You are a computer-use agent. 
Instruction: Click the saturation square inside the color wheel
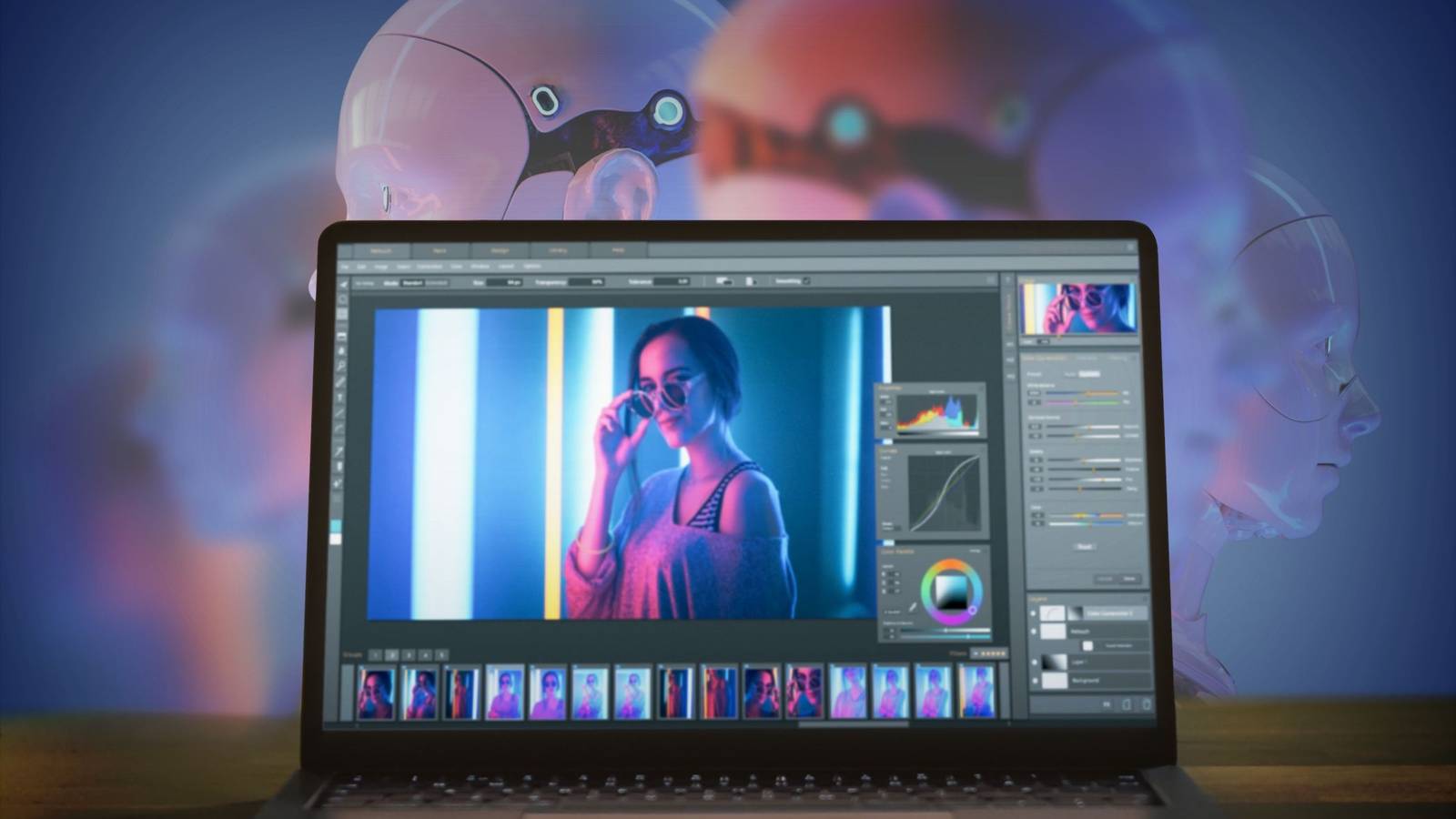pyautogui.click(x=952, y=592)
